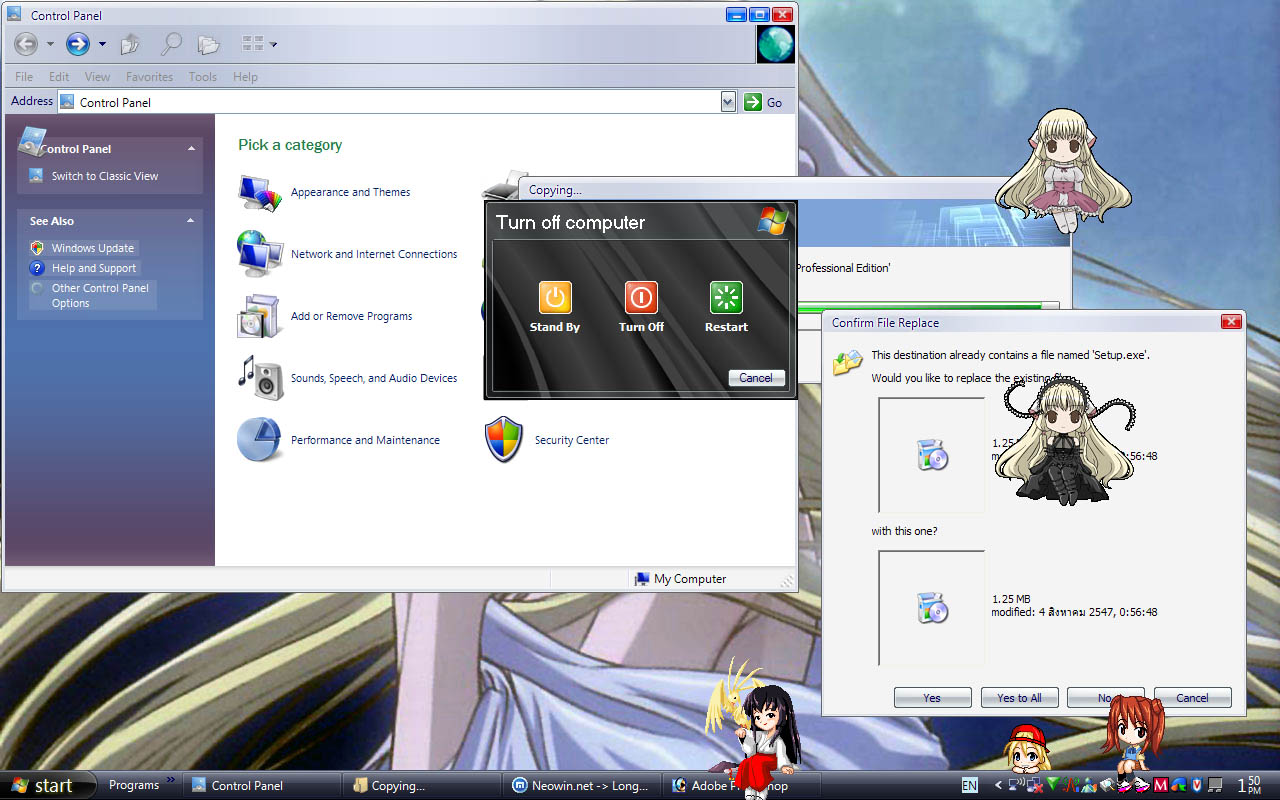
Task: Click the green Restart icon
Action: (x=726, y=297)
